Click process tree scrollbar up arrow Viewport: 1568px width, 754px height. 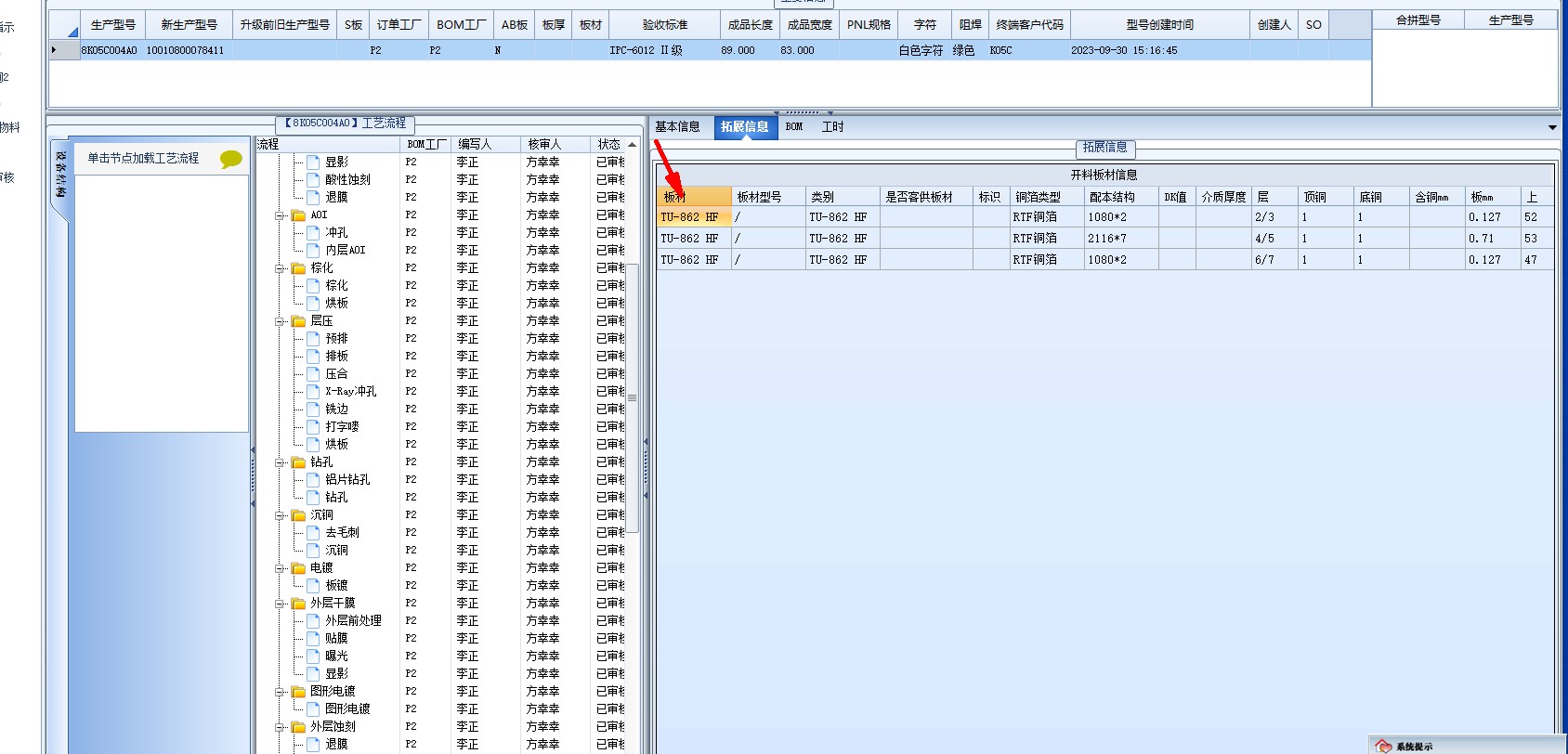point(633,145)
